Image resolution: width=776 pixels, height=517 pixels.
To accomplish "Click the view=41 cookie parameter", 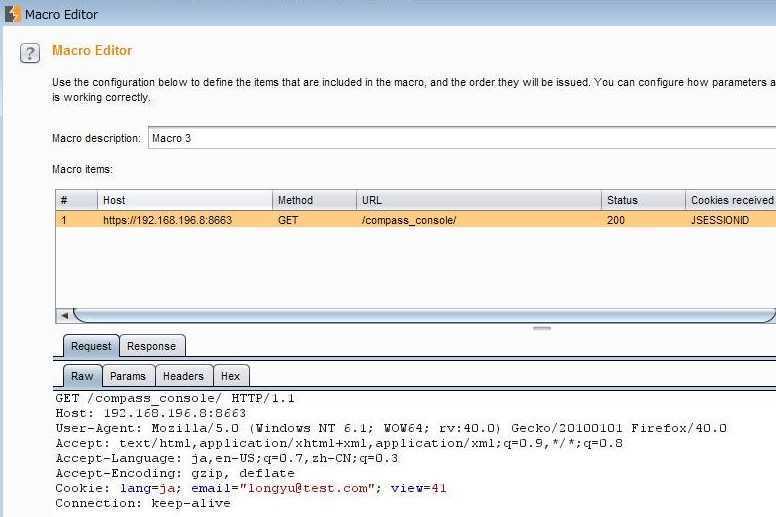I will click(419, 488).
